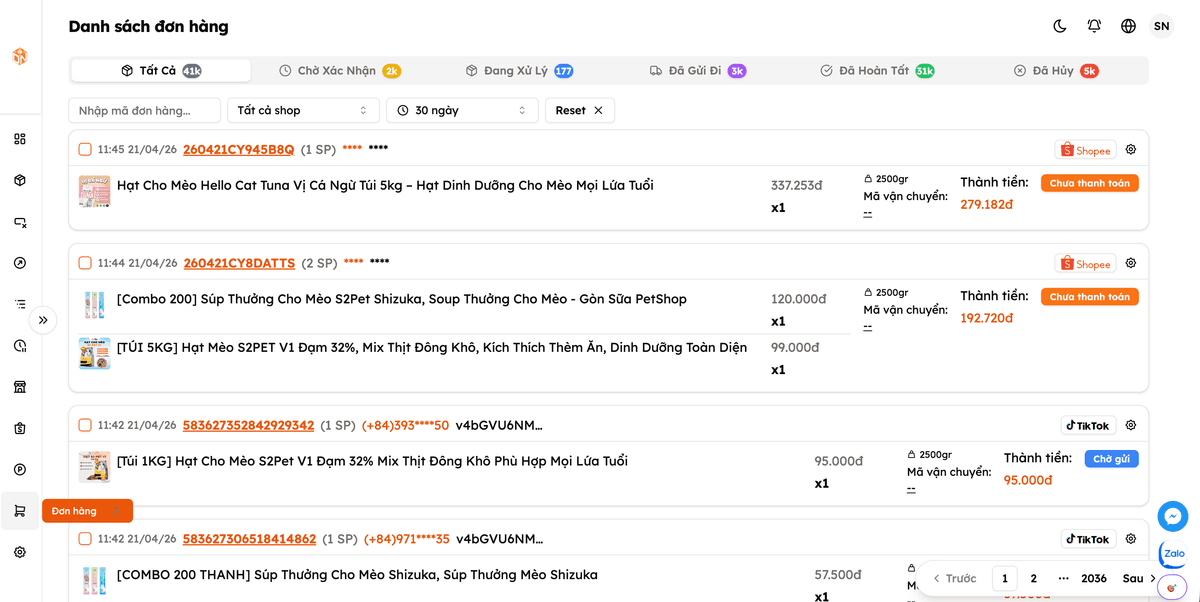Image resolution: width=1200 pixels, height=602 pixels.
Task: Switch to the "Đã Gửi Đi" tab
Action: [698, 71]
